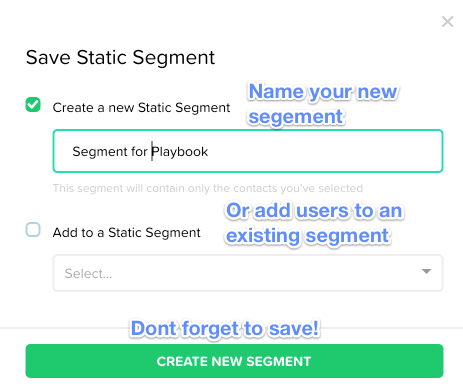Click the CREATE NEW SEGMENT button
The image size is (463, 389).
(x=234, y=361)
